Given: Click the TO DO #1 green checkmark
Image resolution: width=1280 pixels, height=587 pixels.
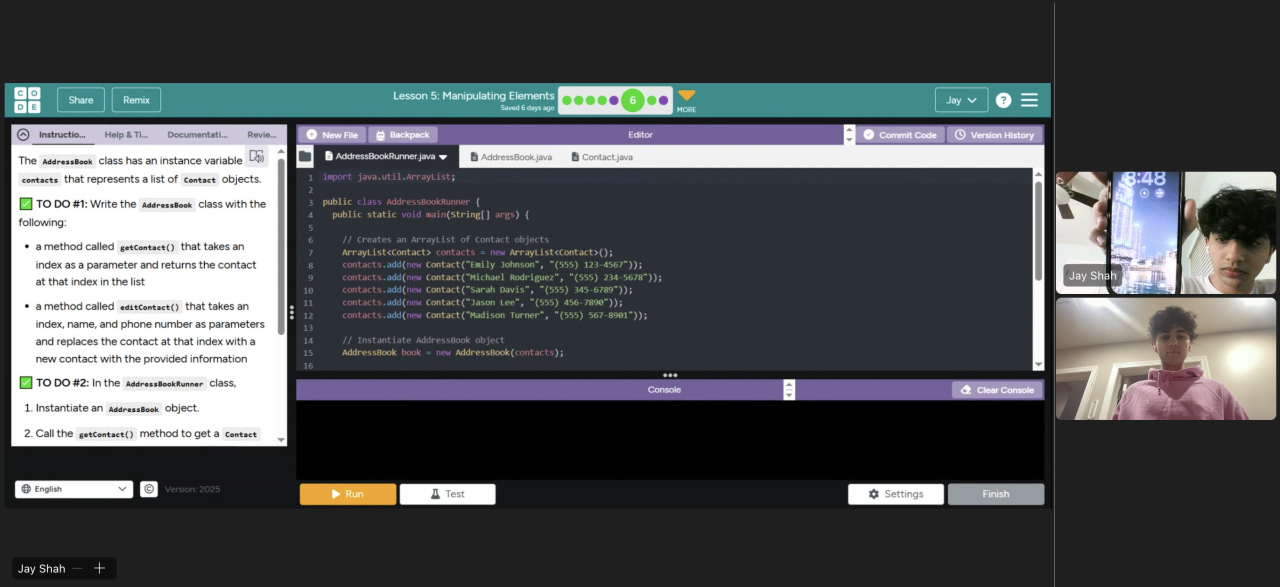Looking at the screenshot, I should click(x=26, y=204).
